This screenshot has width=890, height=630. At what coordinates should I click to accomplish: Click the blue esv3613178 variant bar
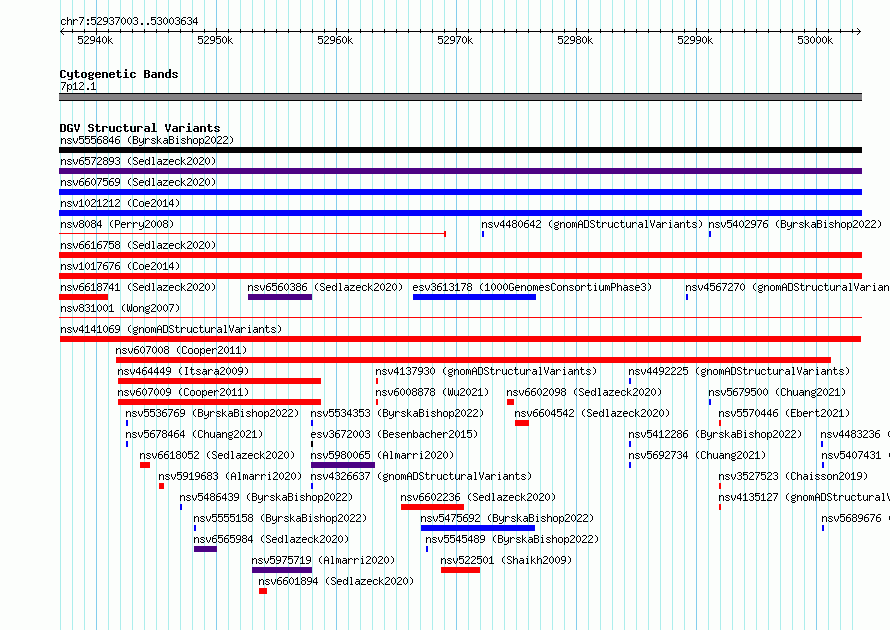(x=475, y=297)
